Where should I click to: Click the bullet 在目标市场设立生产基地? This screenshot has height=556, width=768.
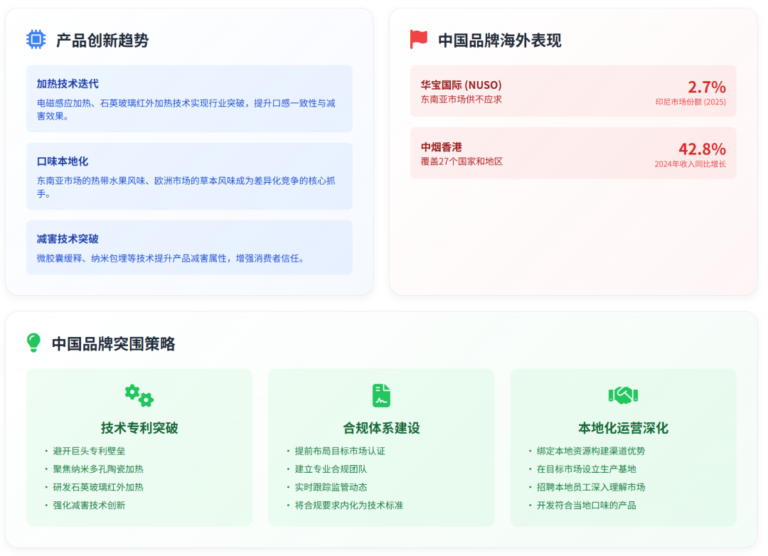[586, 469]
